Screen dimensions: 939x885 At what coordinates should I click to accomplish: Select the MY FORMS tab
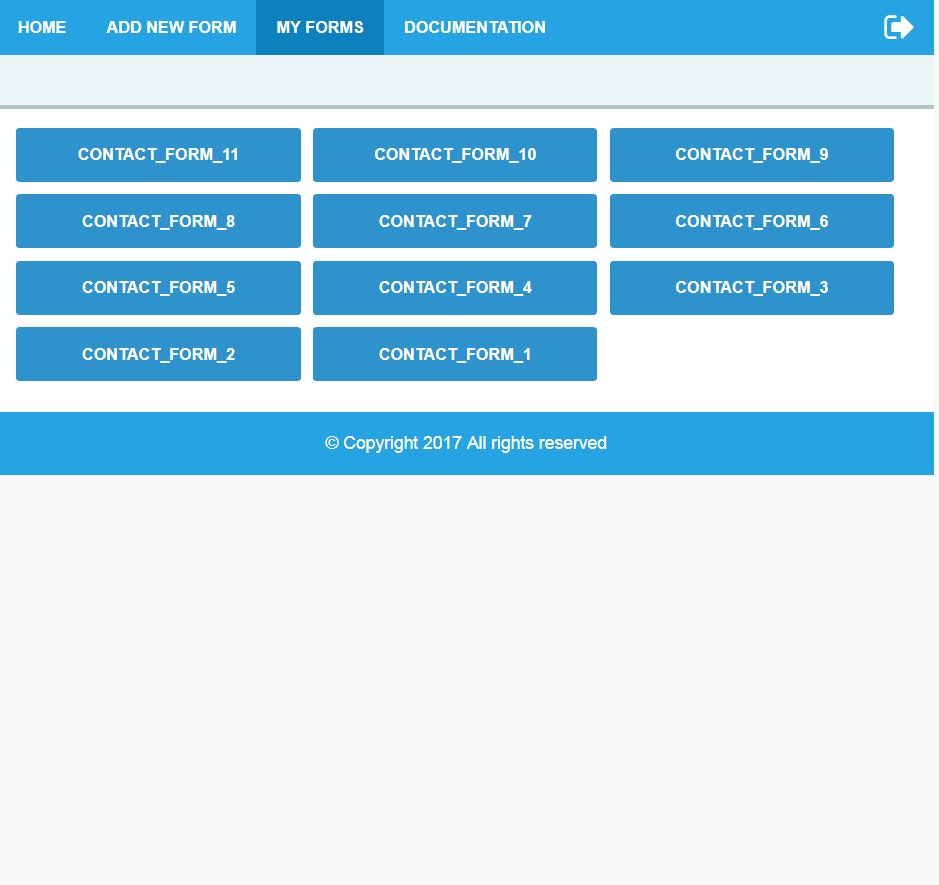320,27
